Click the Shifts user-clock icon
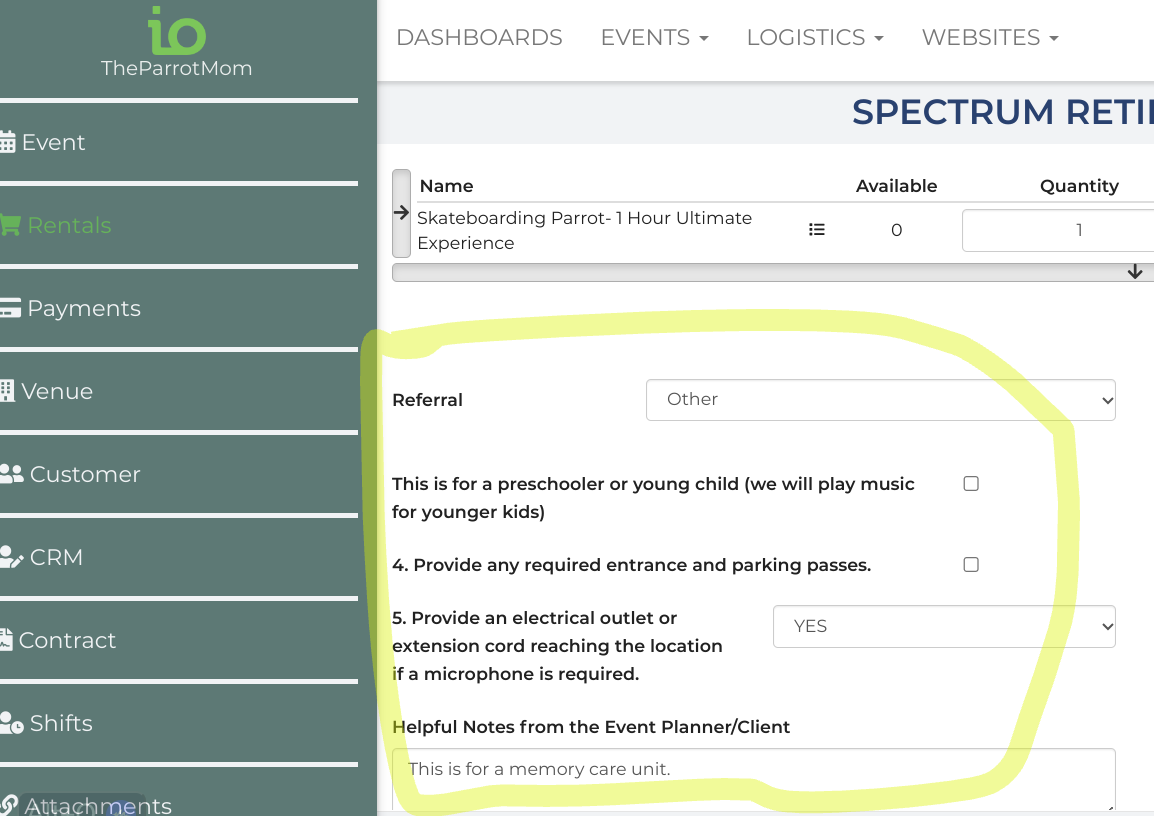 click(12, 723)
